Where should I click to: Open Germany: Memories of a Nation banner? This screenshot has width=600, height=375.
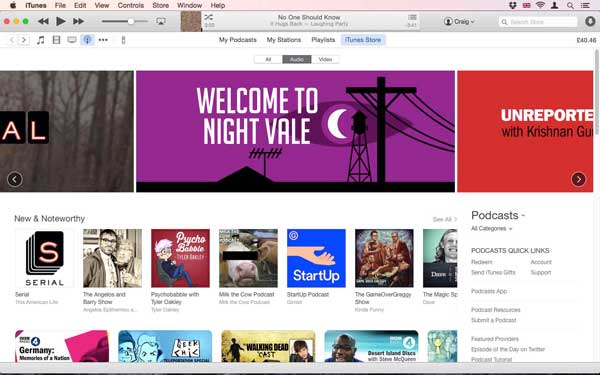point(62,346)
